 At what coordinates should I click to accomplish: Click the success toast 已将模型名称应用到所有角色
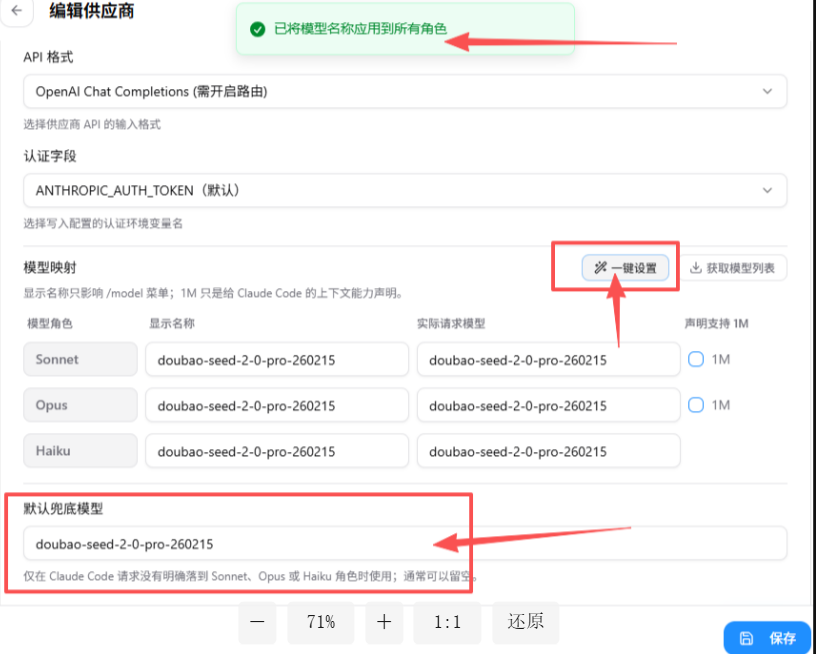pos(405,29)
